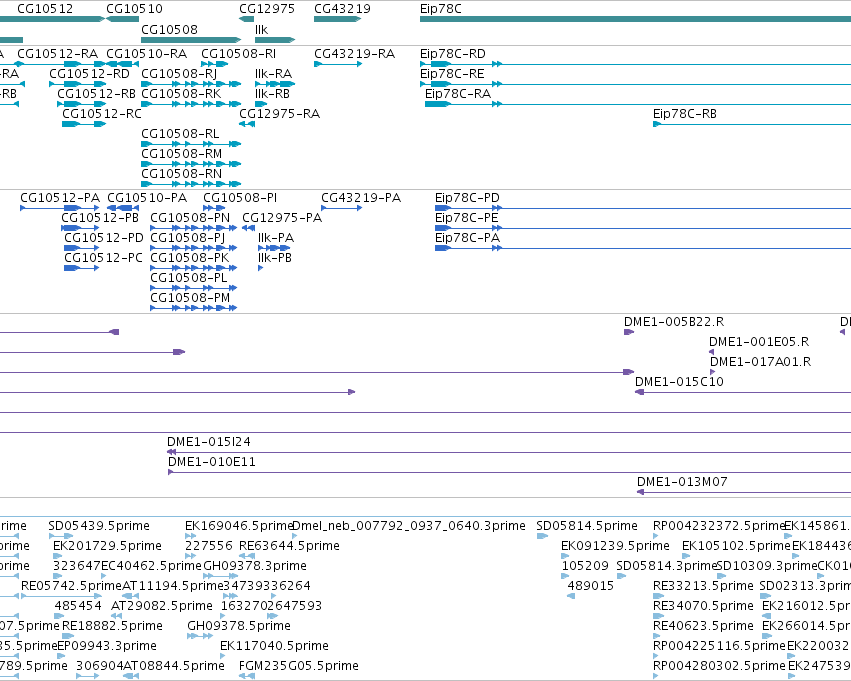Open EST label EK091239.5prime
Image resolution: width=851 pixels, height=681 pixels.
click(615, 546)
